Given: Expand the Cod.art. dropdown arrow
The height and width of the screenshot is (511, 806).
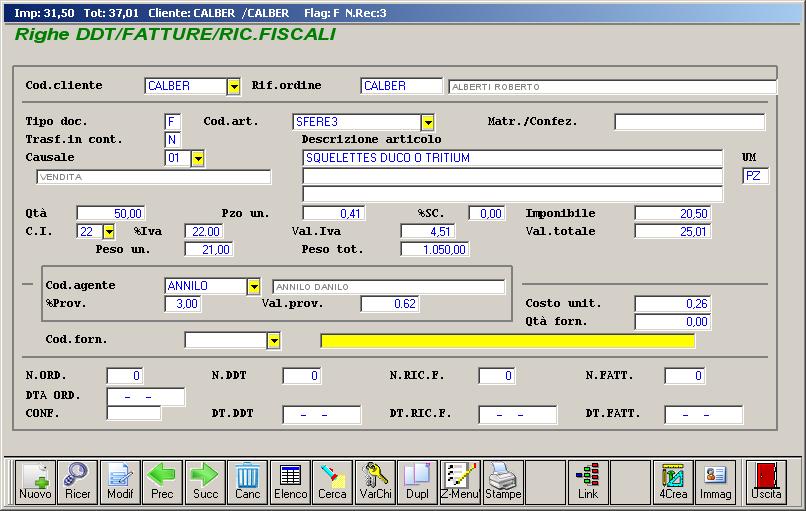Looking at the screenshot, I should pyautogui.click(x=428, y=122).
